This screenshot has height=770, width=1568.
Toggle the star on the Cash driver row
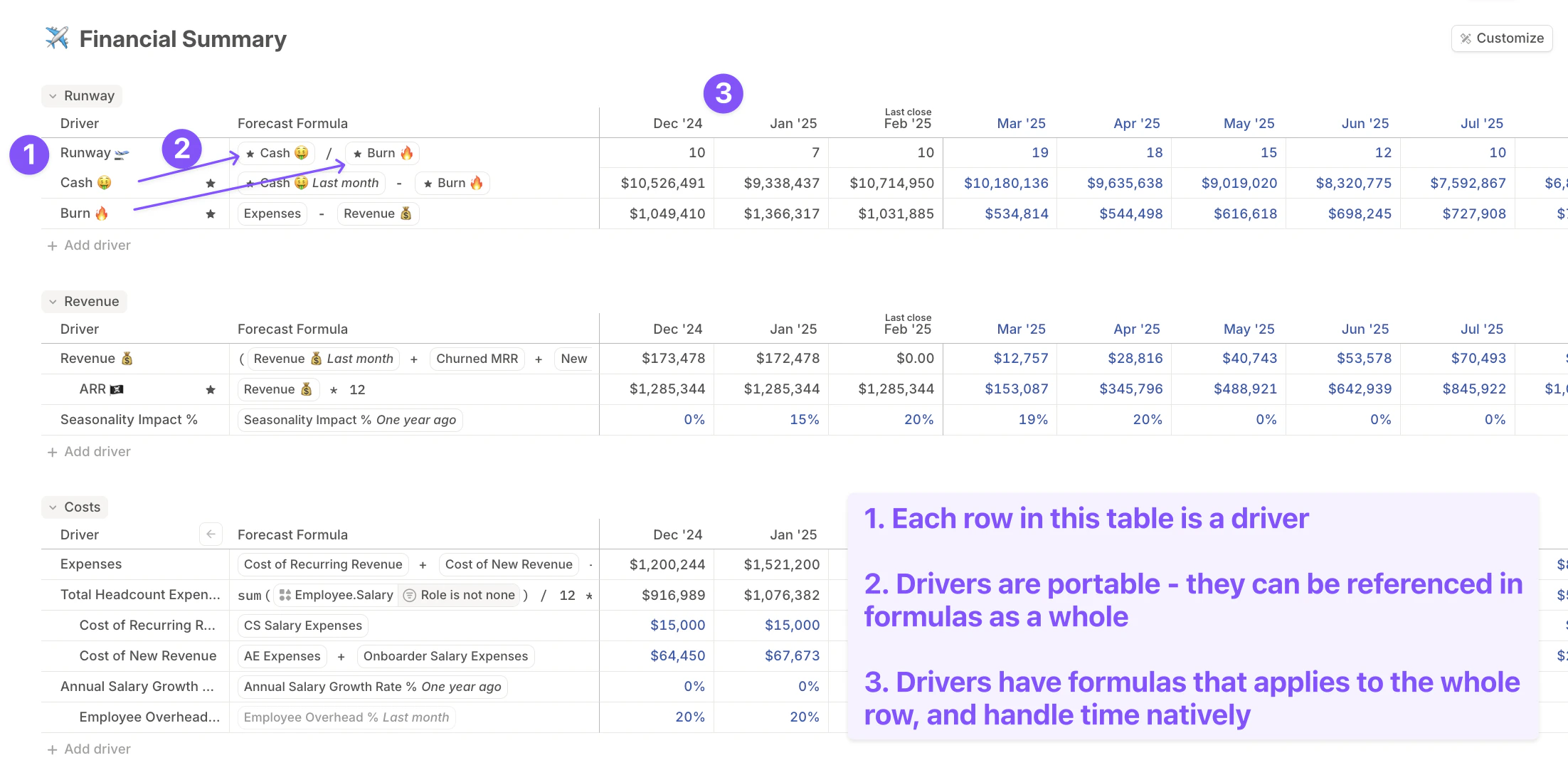211,182
